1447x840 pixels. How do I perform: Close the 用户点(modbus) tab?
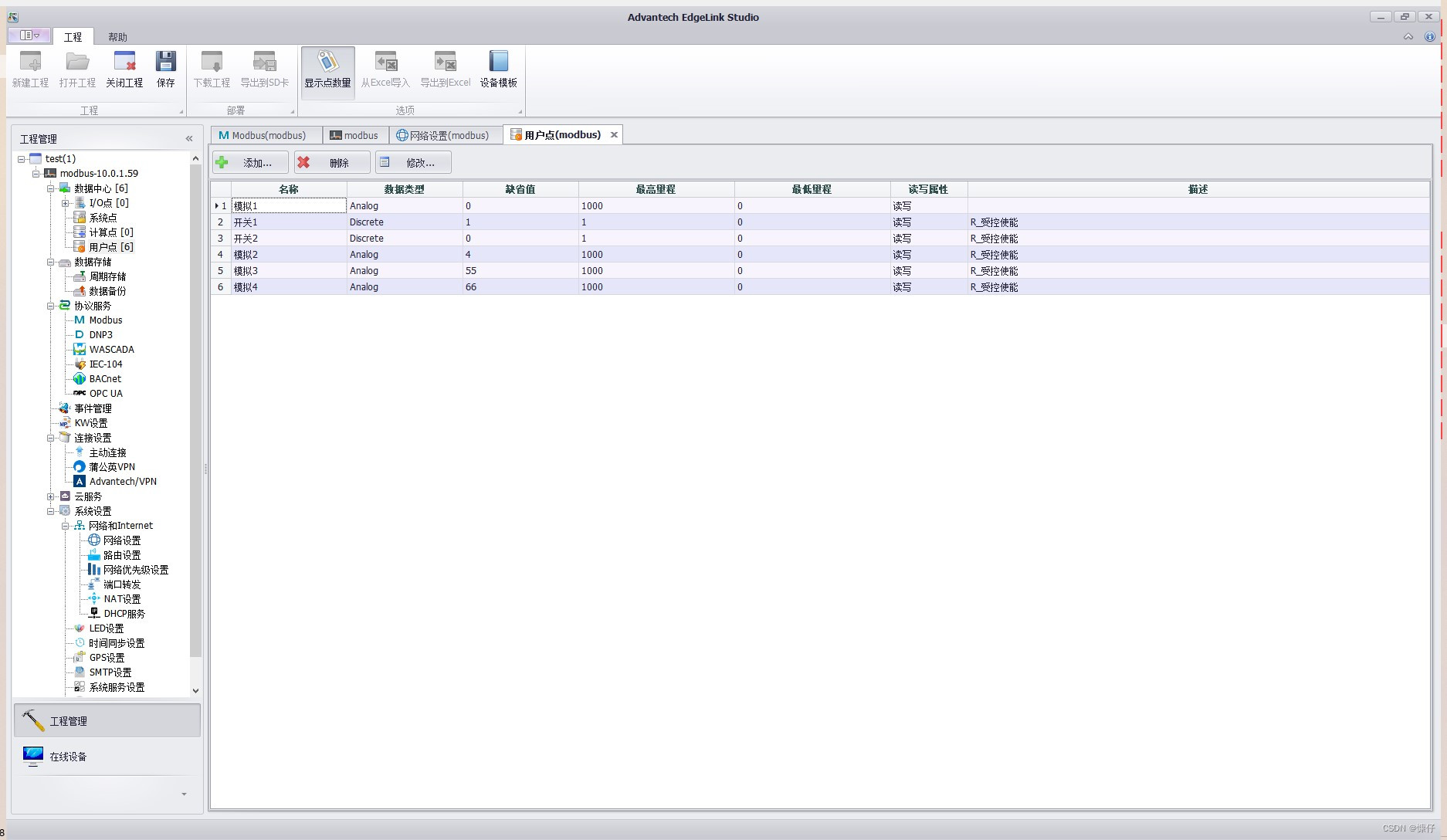614,134
